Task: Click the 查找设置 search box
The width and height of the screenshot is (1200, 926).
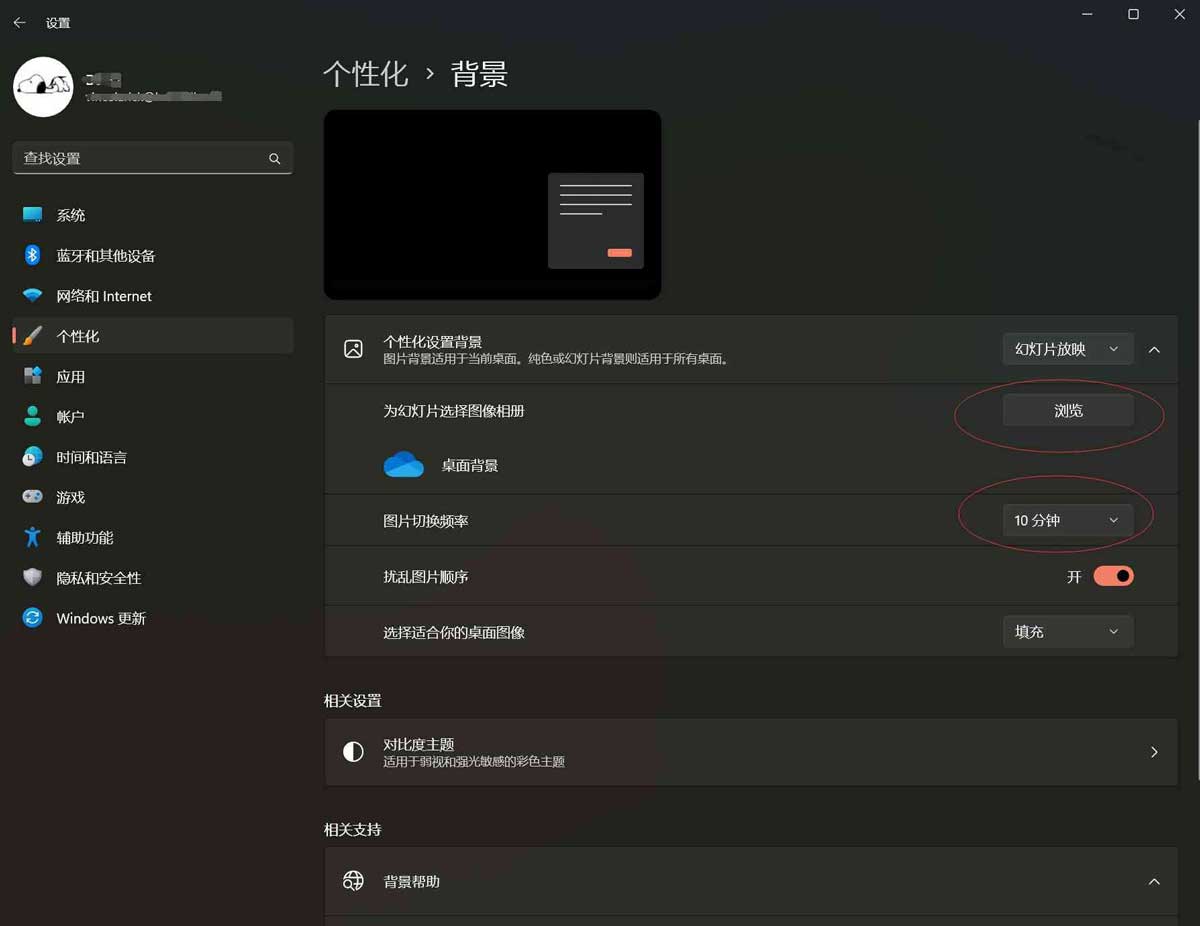Action: click(152, 158)
